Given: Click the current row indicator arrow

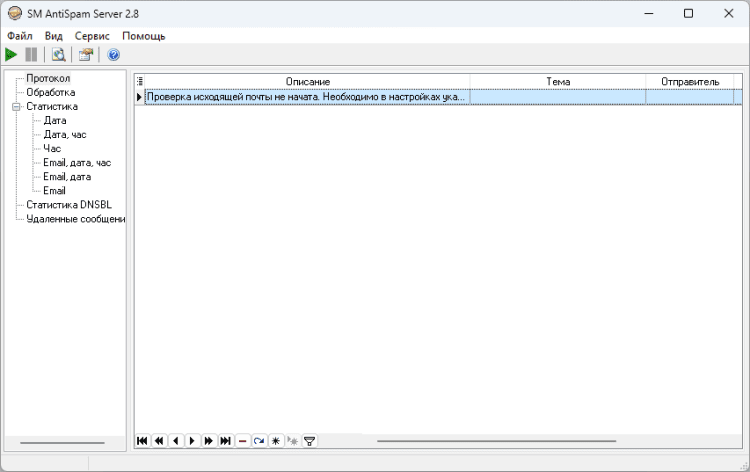Looking at the screenshot, I should click(x=140, y=97).
